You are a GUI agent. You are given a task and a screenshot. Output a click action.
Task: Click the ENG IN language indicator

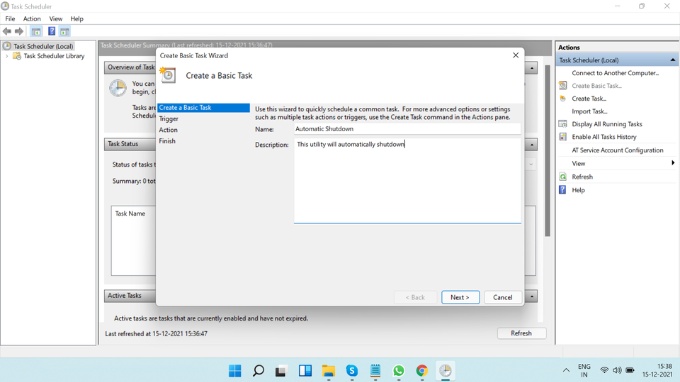pyautogui.click(x=584, y=370)
